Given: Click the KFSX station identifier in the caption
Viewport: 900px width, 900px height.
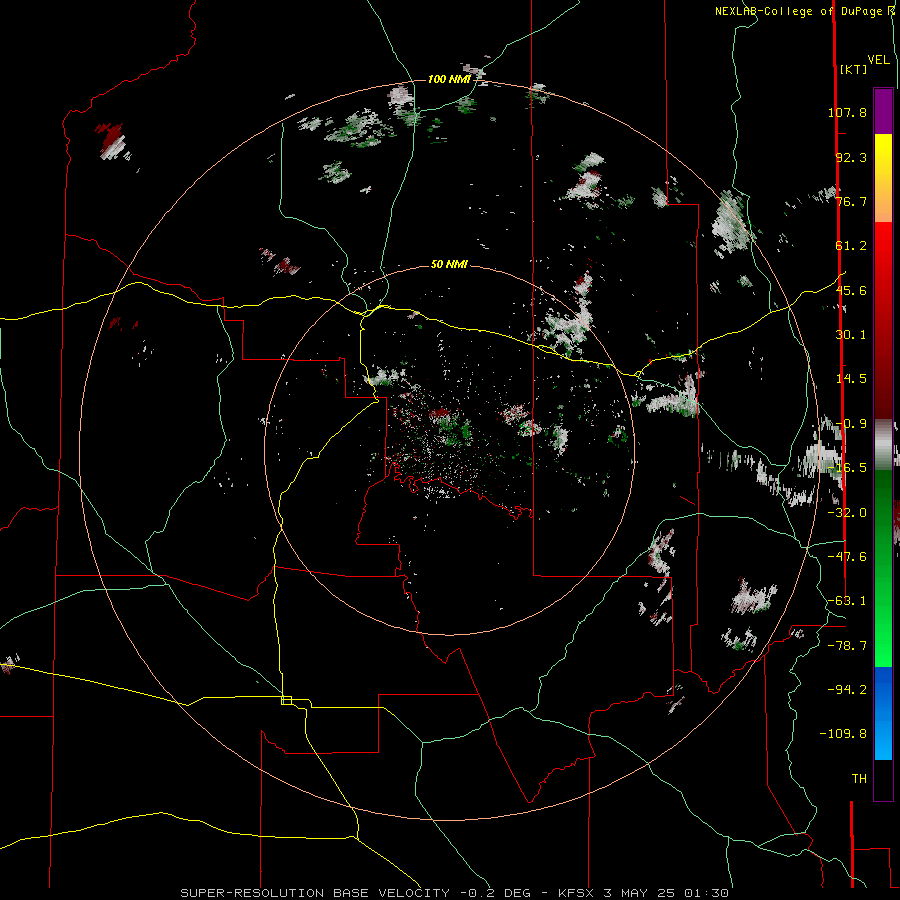Looking at the screenshot, I should point(577,893).
